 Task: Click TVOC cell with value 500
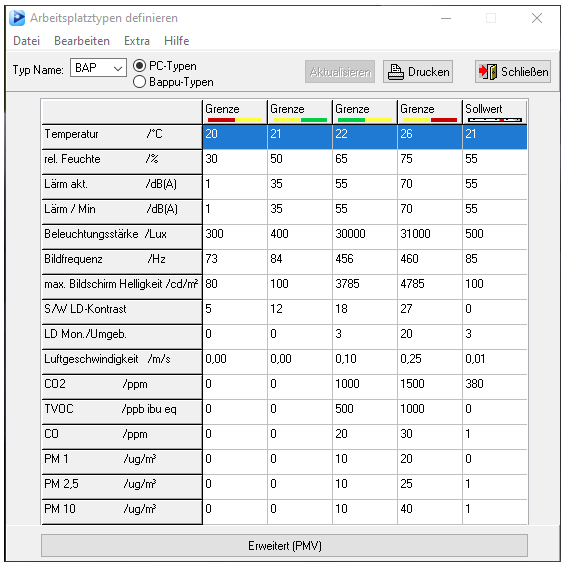tap(365, 412)
